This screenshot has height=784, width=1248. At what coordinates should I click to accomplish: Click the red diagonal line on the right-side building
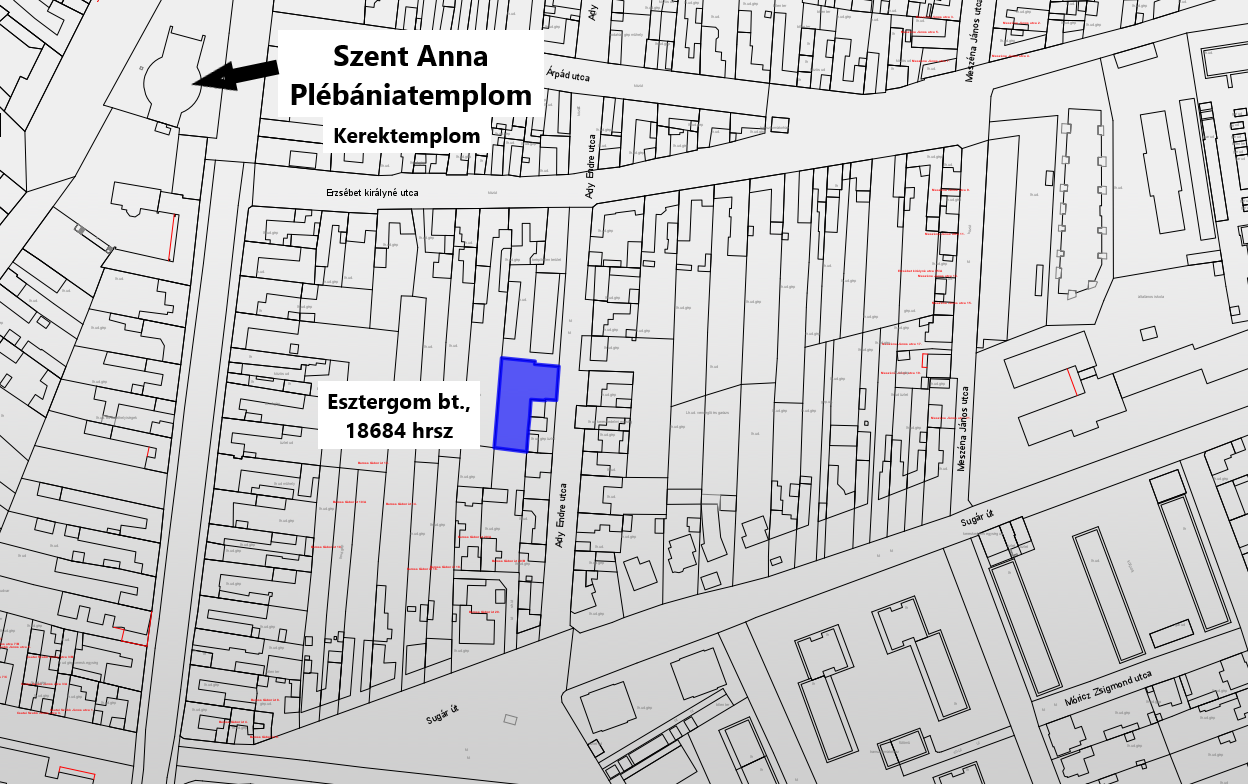click(1073, 381)
